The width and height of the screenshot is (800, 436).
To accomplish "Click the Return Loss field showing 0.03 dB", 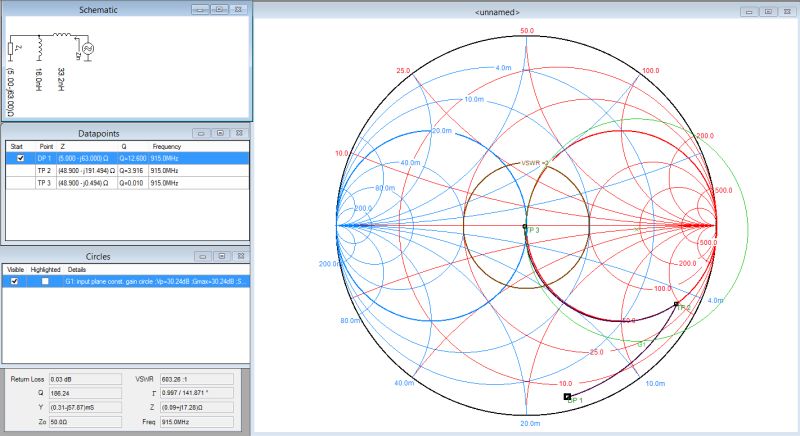I will [x=85, y=379].
